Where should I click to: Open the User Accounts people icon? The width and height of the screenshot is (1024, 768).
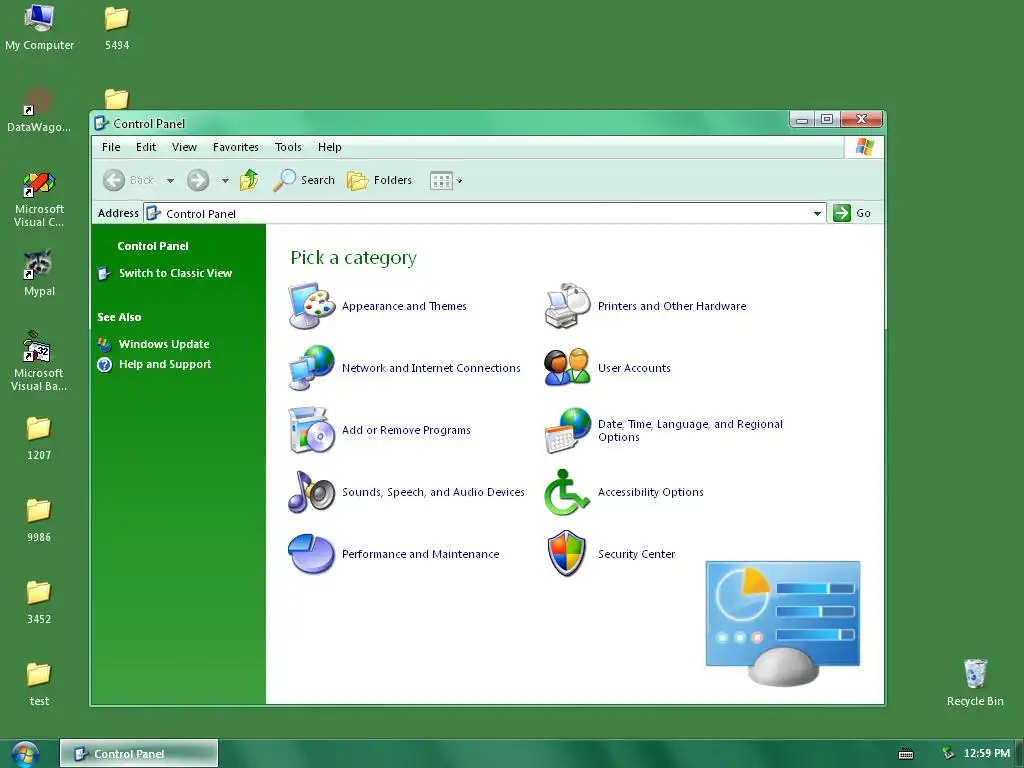pyautogui.click(x=567, y=368)
